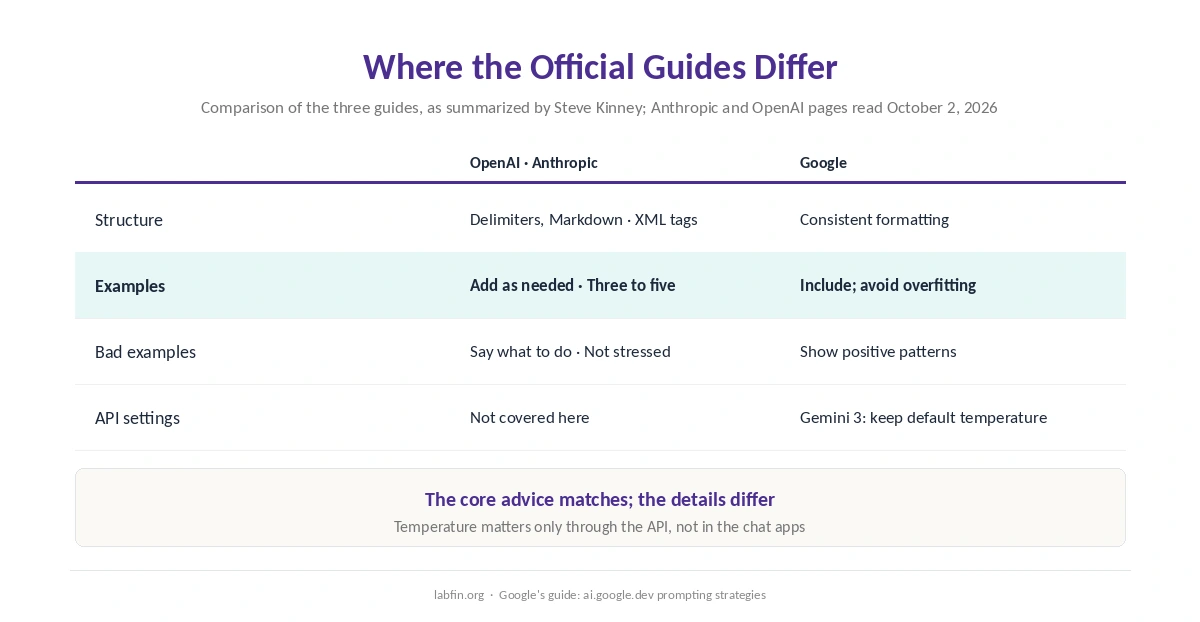Viewport: 1200px width, 622px height.
Task: Click 'The core advice matches; the details differ'
Action: (x=600, y=499)
